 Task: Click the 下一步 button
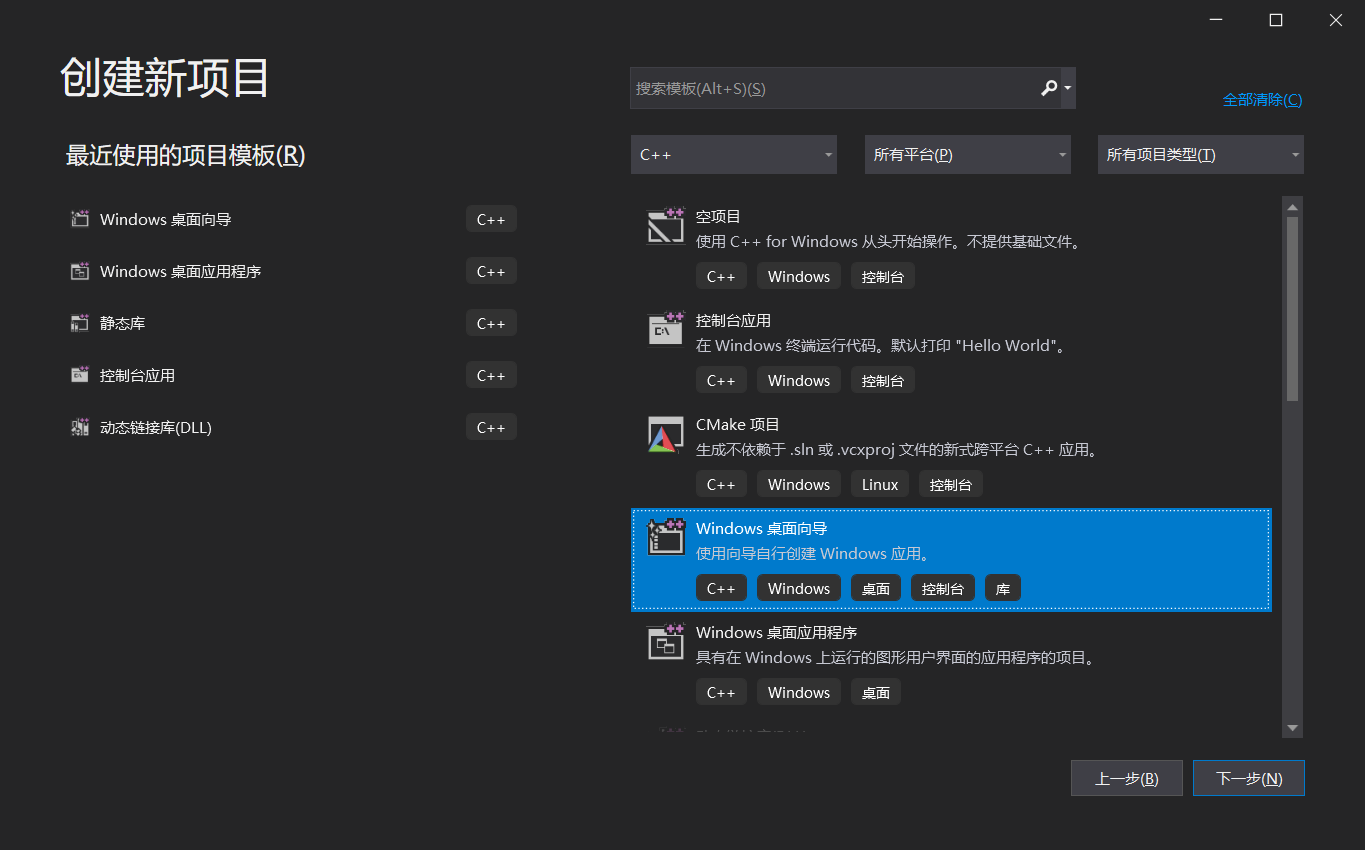tap(1248, 778)
